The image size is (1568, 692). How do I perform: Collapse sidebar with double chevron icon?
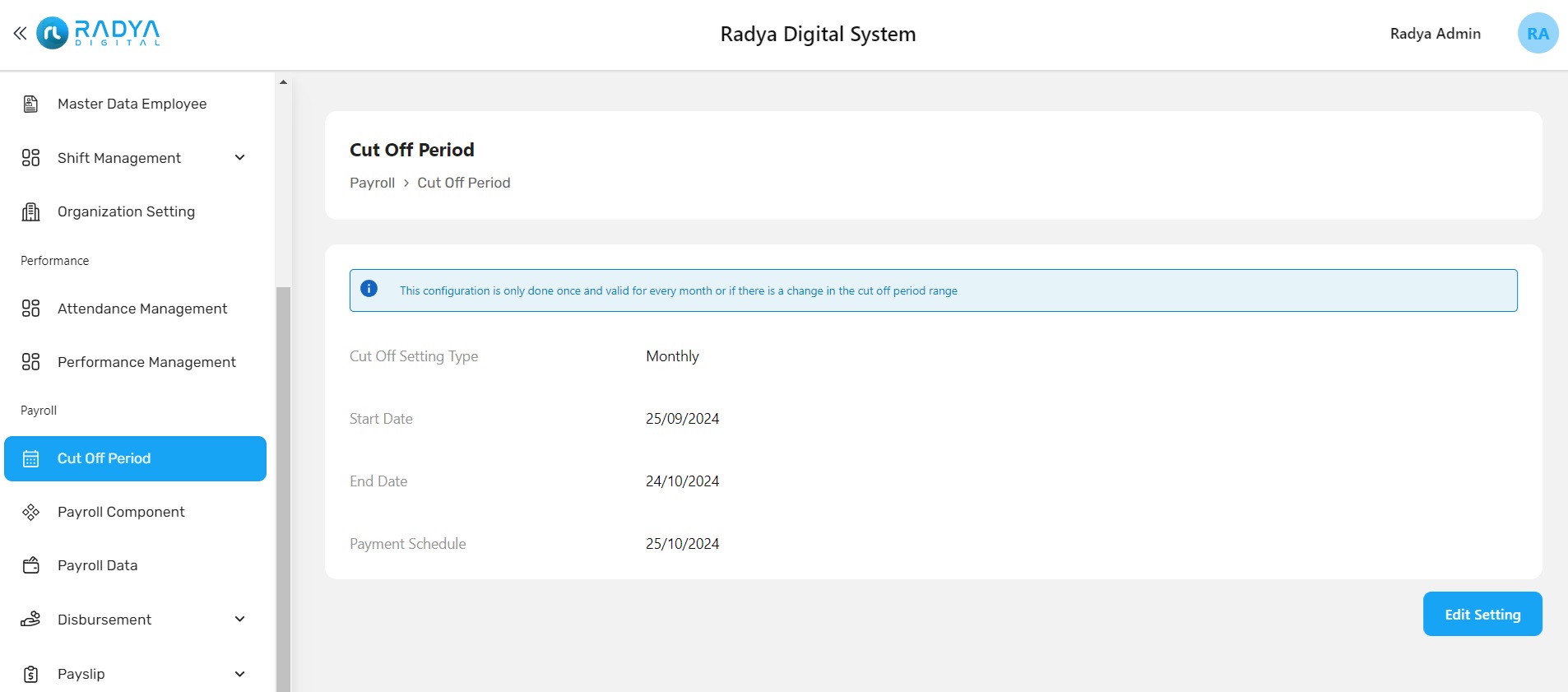20,34
